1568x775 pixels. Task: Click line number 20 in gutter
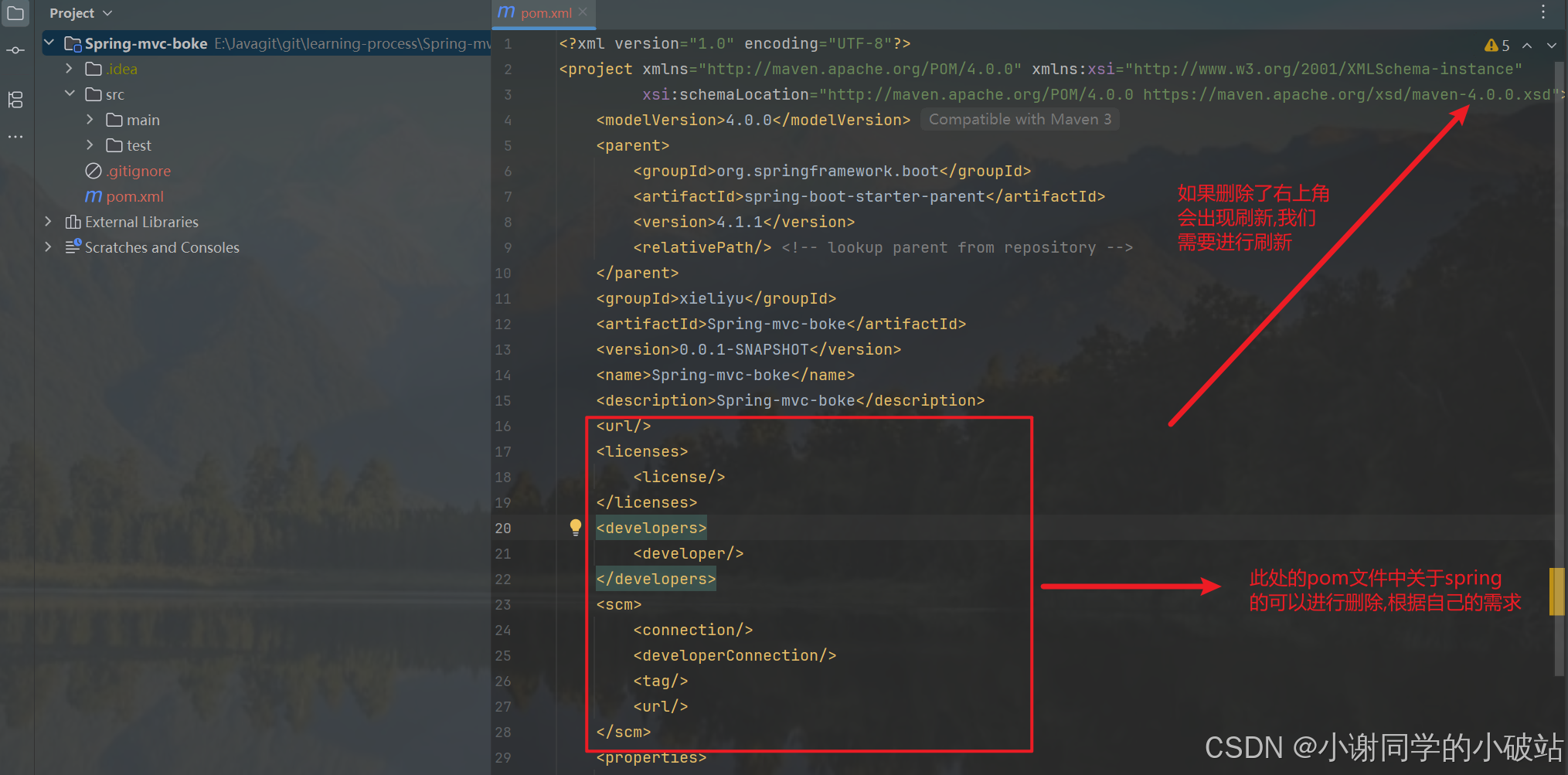pos(503,528)
